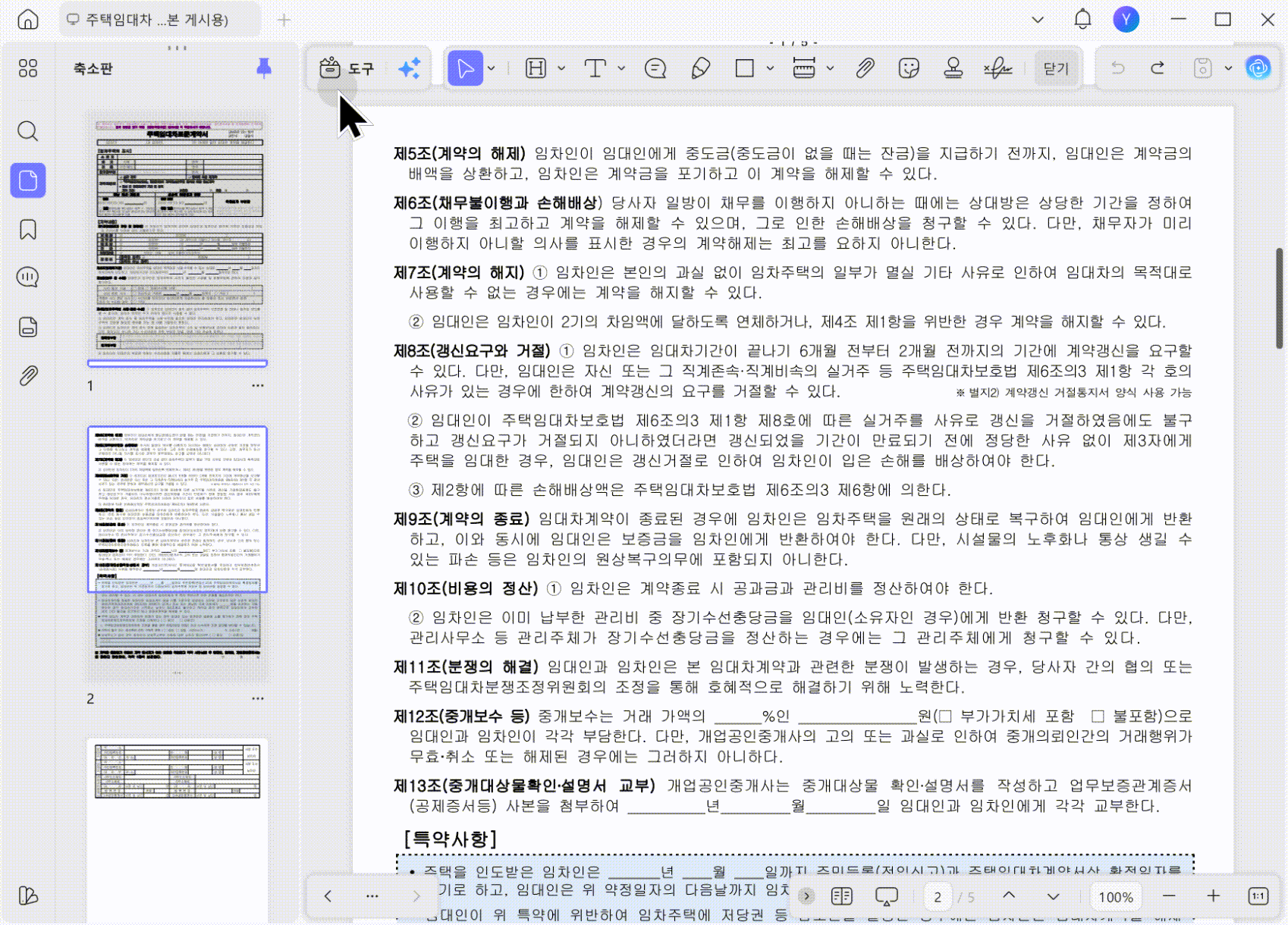Open the layers icon at sidebar bottom
Screen dimensions: 1288x925
(28, 895)
